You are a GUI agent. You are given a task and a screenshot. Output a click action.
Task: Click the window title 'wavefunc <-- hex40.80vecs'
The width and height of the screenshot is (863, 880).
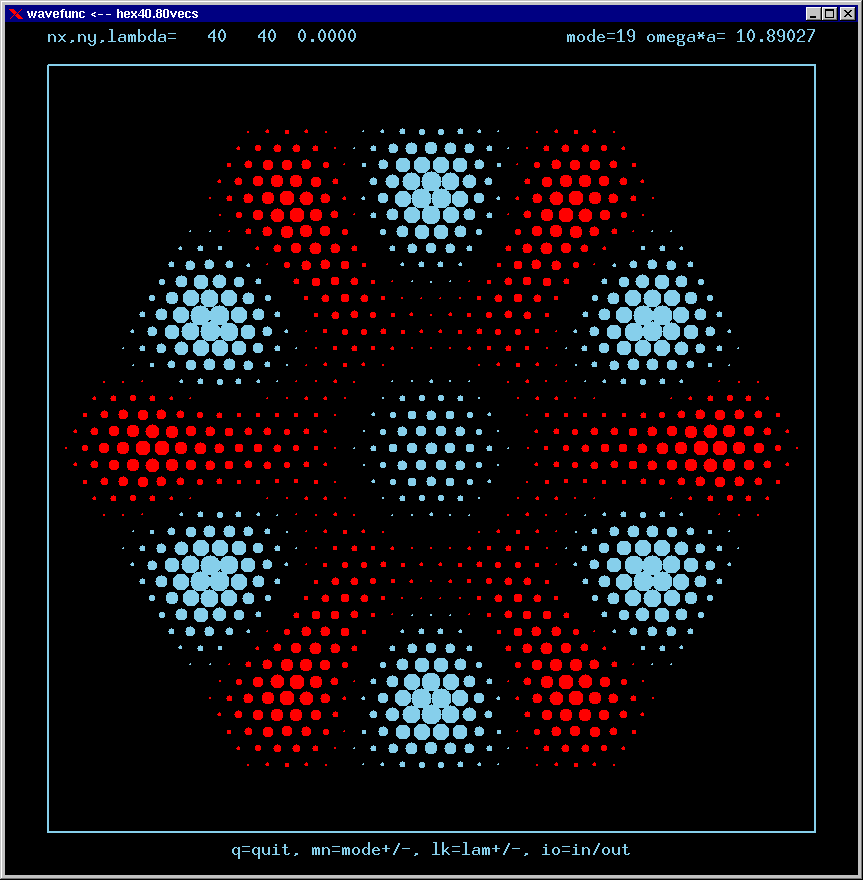click(x=112, y=13)
